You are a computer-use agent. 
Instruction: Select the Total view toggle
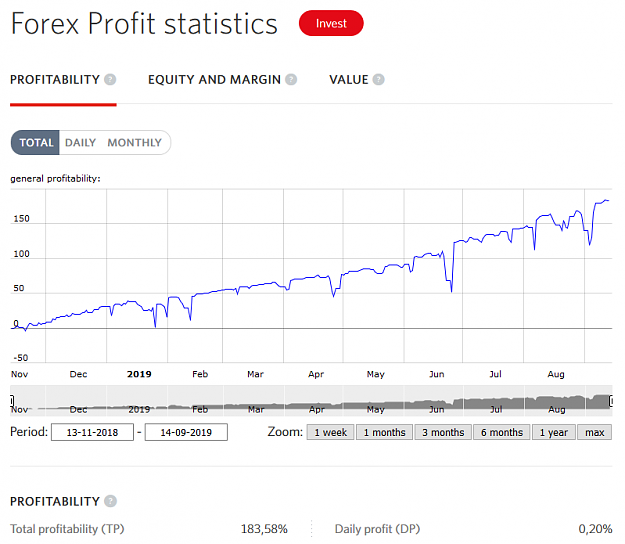coord(35,142)
